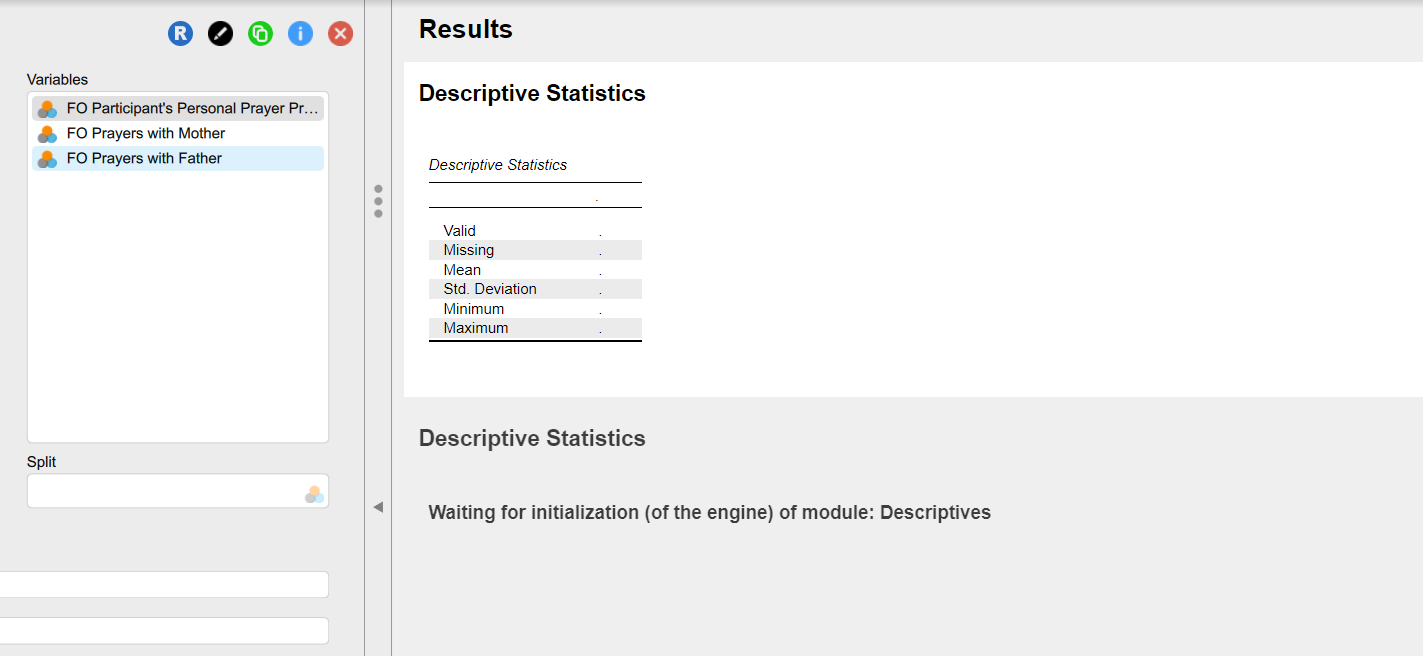Click the first empty field below Split
Image resolution: width=1423 pixels, height=656 pixels.
pos(160,584)
